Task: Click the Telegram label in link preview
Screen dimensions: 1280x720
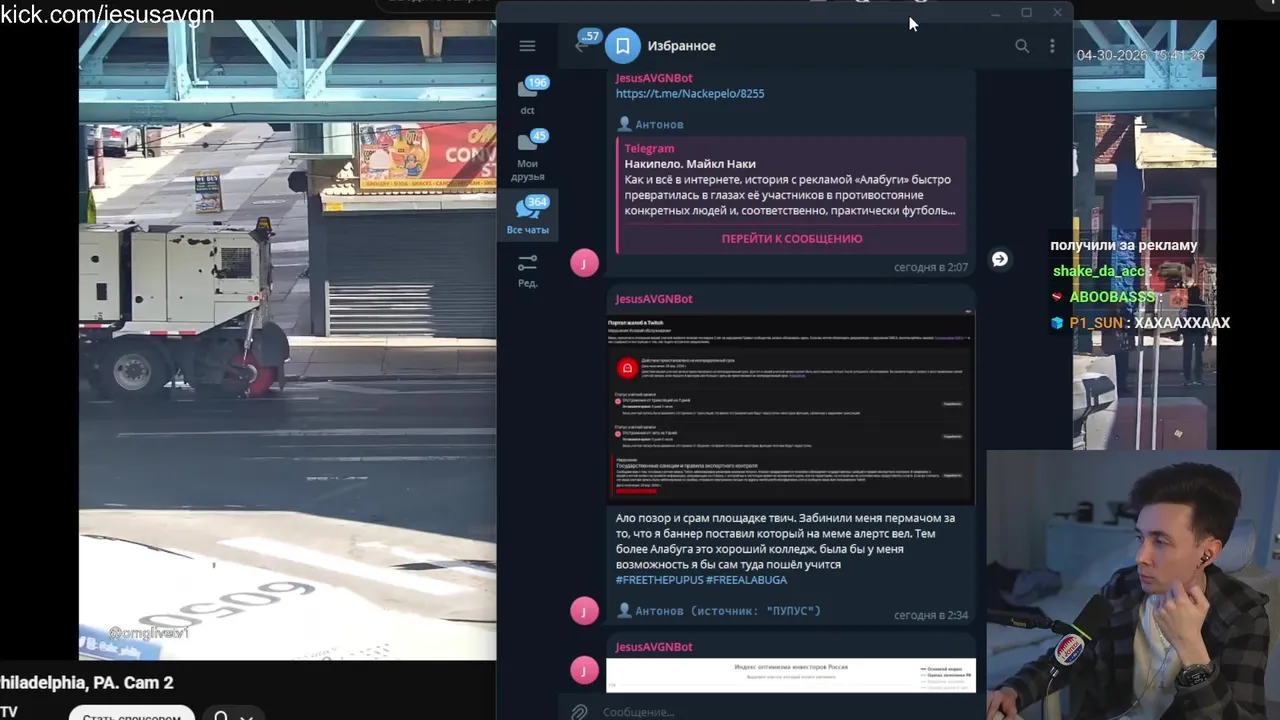Action: tap(649, 149)
